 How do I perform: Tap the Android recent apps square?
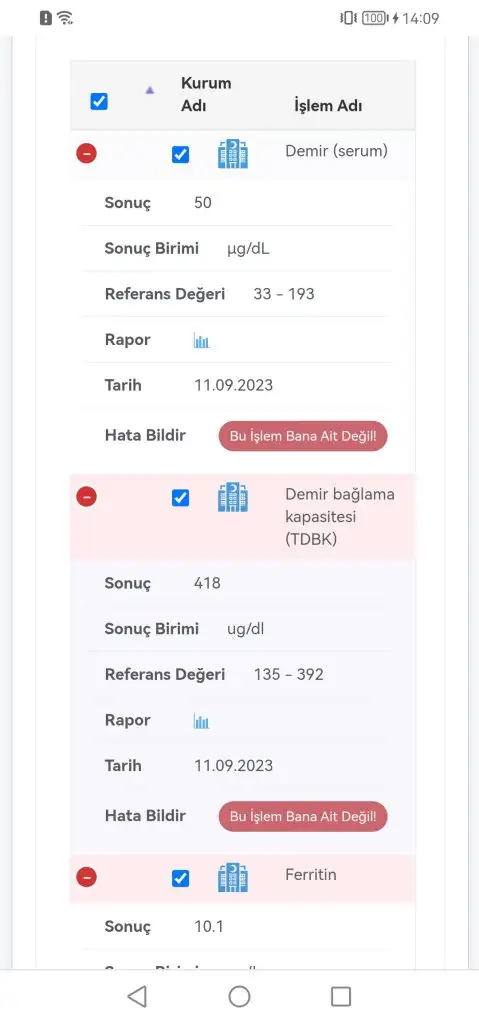[x=341, y=997]
